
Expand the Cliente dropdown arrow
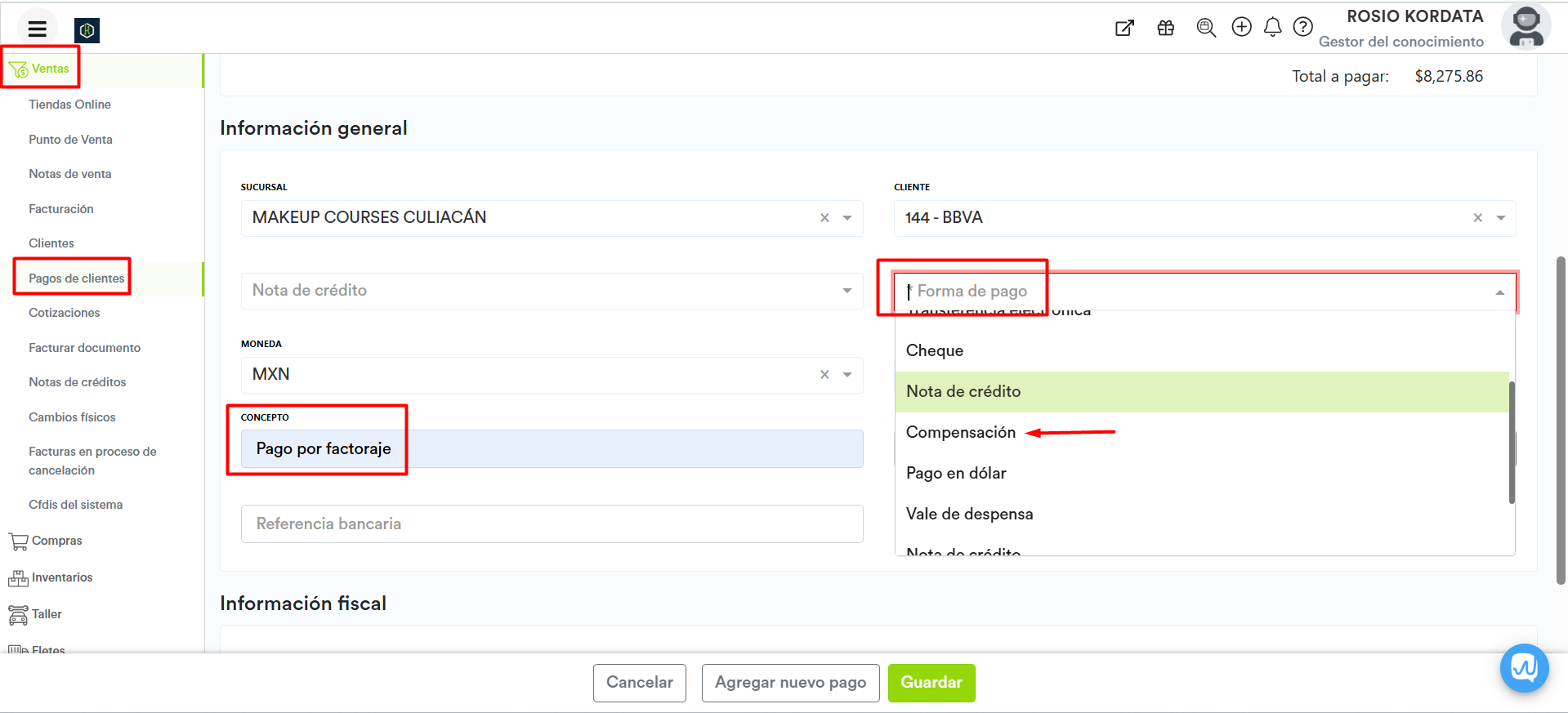1500,218
